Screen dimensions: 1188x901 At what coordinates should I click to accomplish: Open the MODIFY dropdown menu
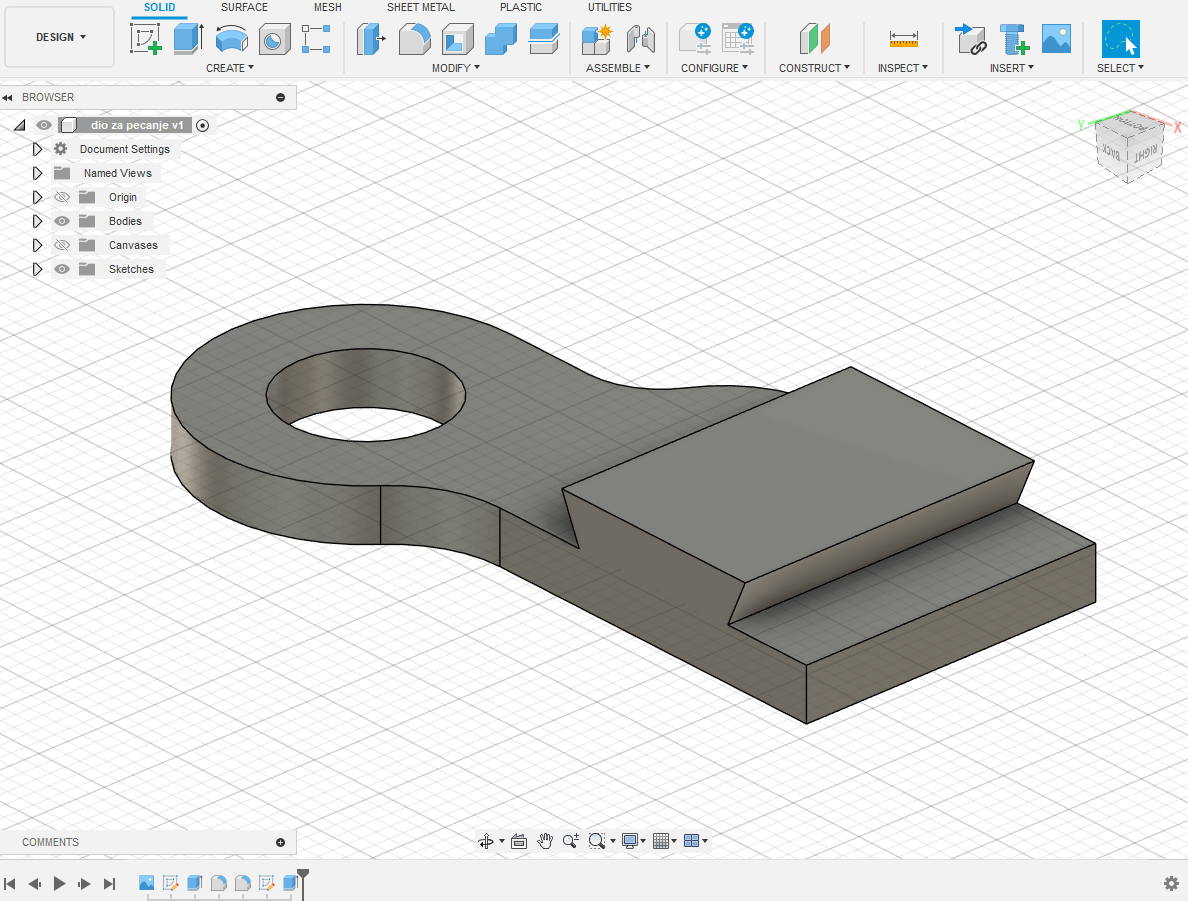point(455,68)
